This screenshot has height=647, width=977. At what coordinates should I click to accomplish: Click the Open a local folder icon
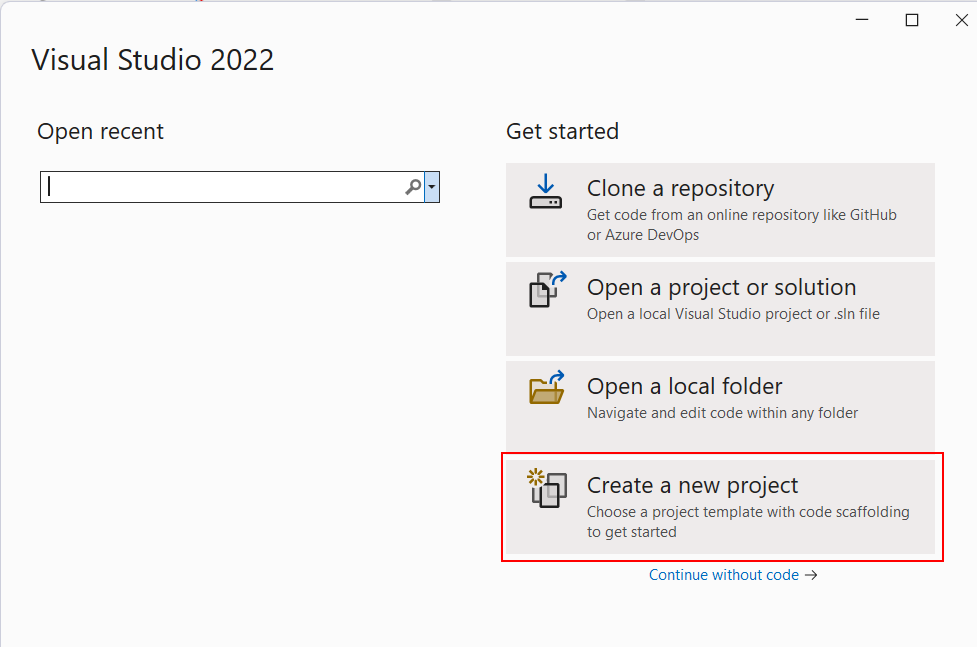[x=547, y=388]
